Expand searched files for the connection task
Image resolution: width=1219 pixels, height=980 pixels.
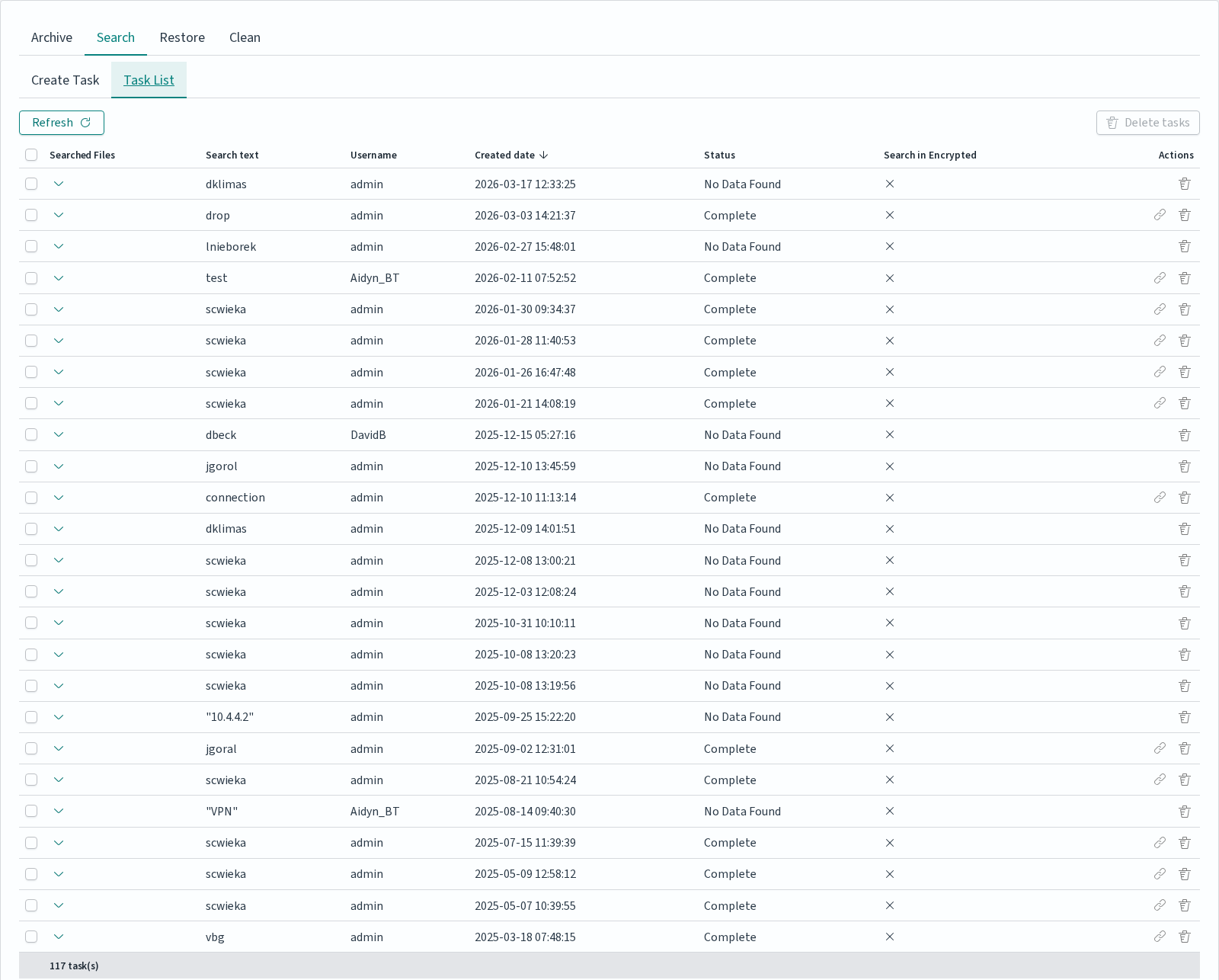[59, 498]
